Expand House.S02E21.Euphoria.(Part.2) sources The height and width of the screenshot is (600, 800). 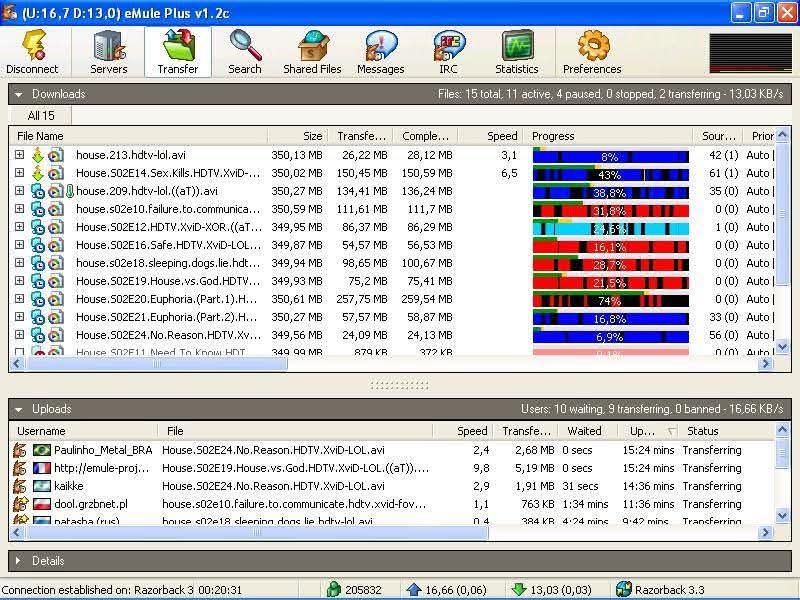point(19,316)
